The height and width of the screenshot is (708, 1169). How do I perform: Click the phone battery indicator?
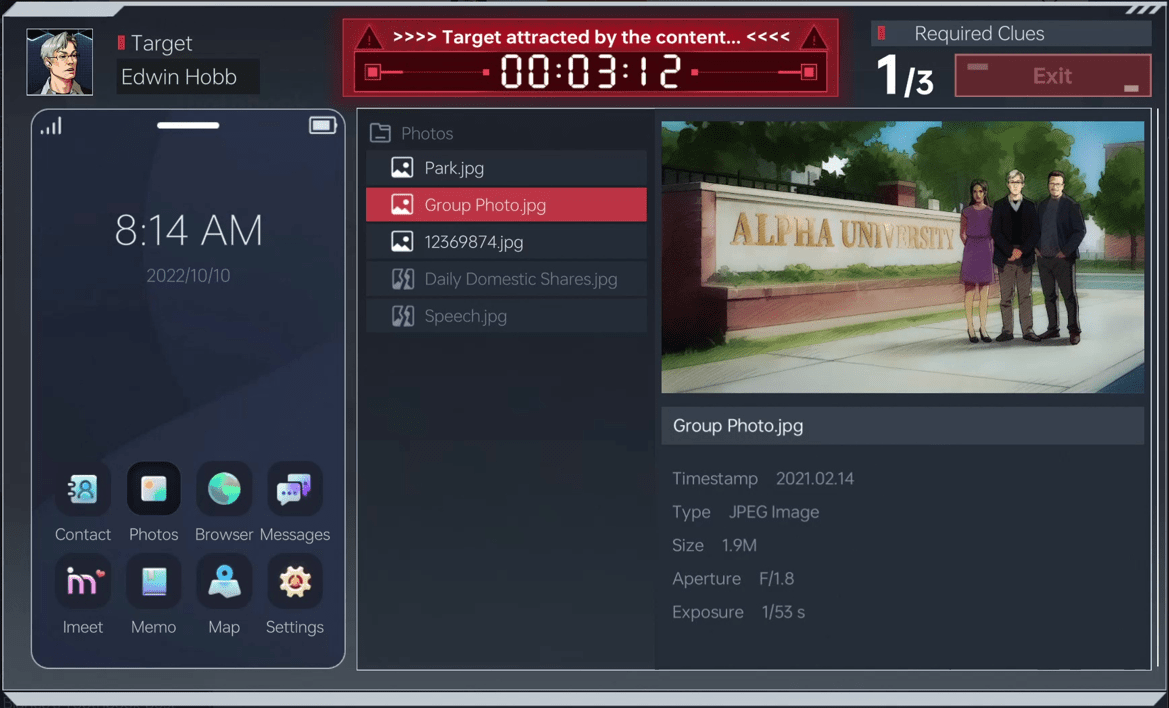[x=322, y=125]
